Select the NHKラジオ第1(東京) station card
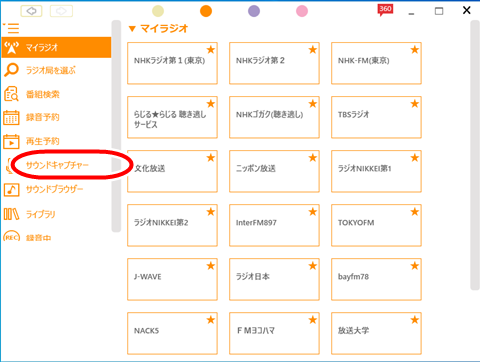 [x=172, y=63]
